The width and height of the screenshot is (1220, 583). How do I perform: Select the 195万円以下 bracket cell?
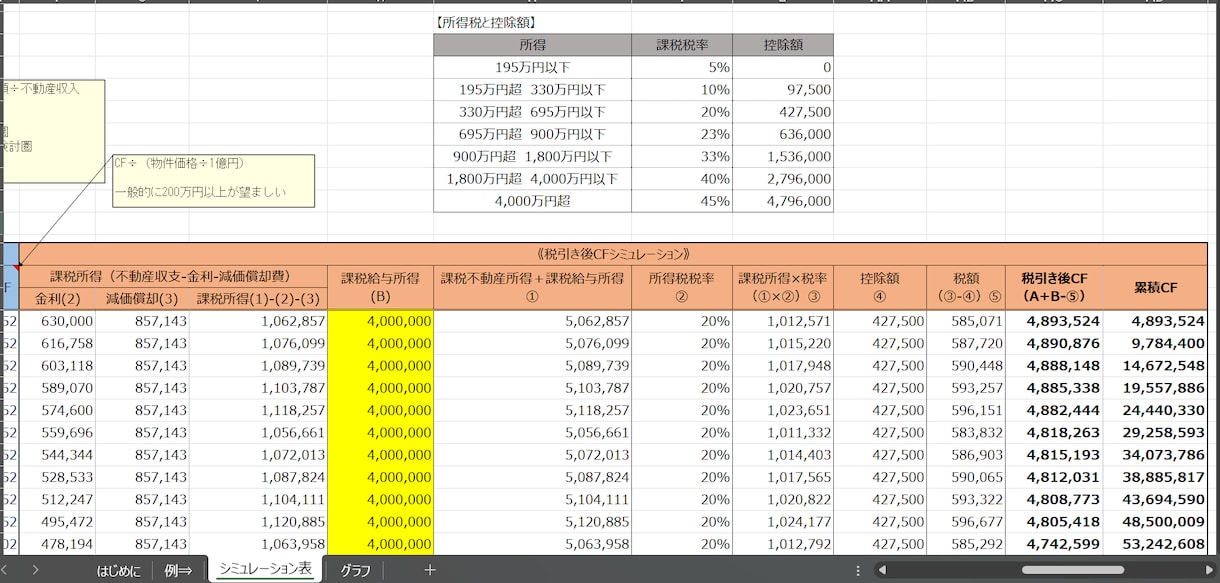(533, 67)
